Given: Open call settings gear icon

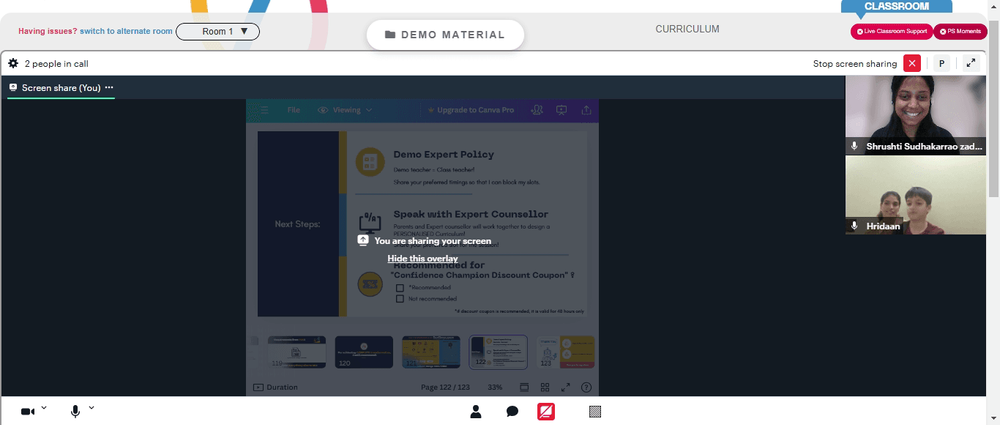Looking at the screenshot, I should click(x=13, y=63).
